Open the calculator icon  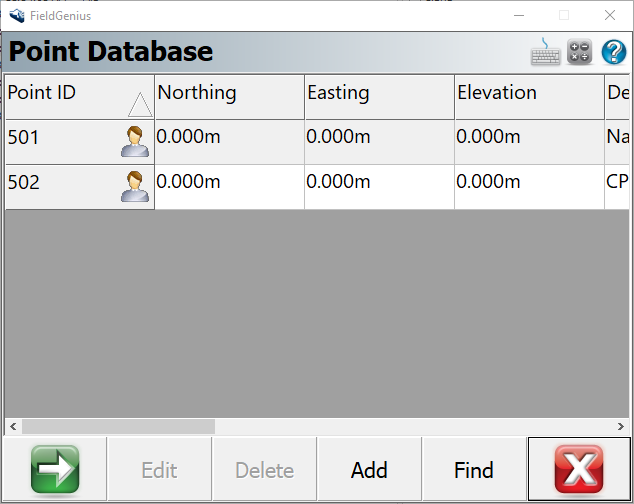click(580, 52)
